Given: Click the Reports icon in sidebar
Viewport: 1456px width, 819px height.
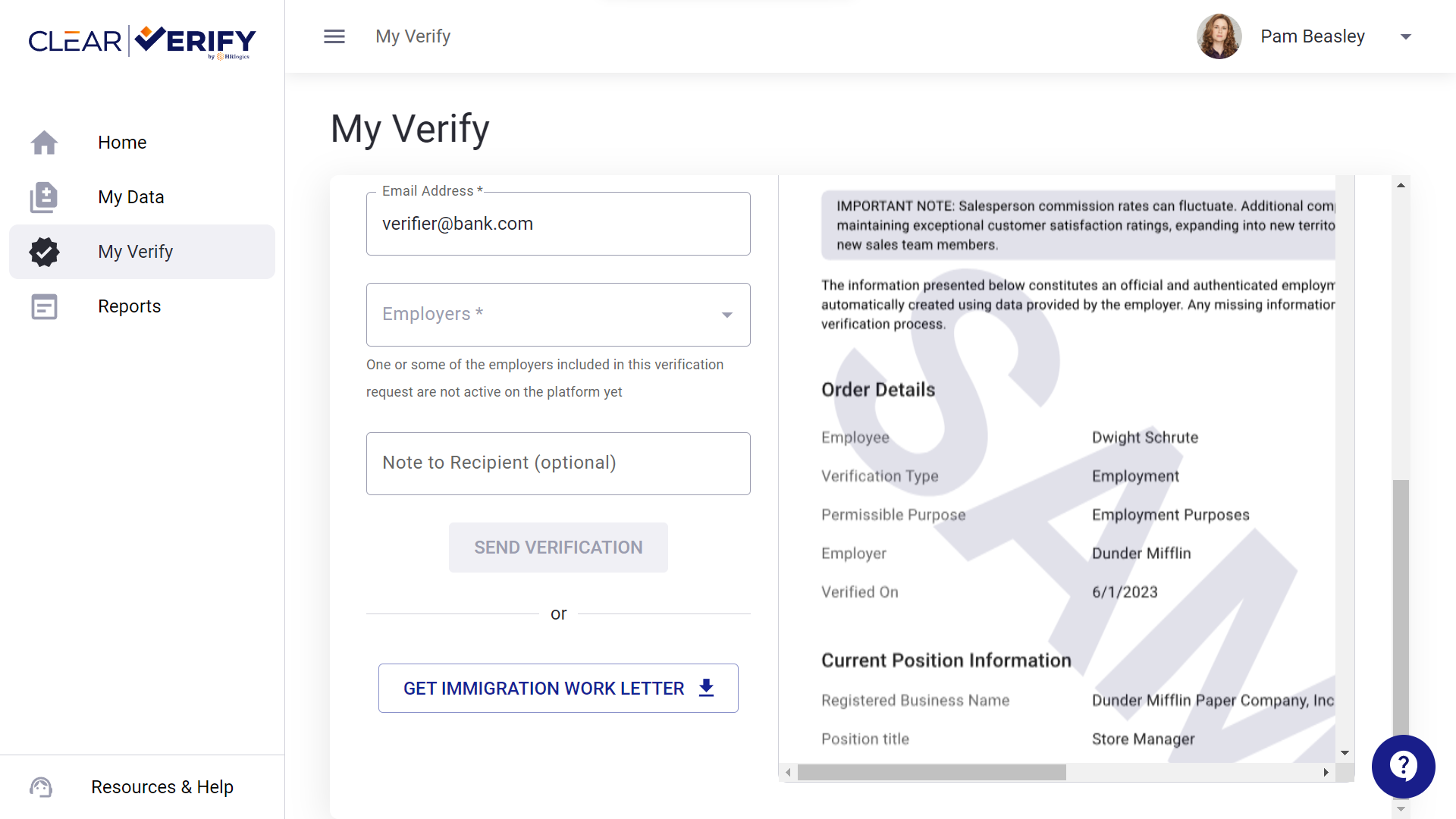Looking at the screenshot, I should pos(44,306).
